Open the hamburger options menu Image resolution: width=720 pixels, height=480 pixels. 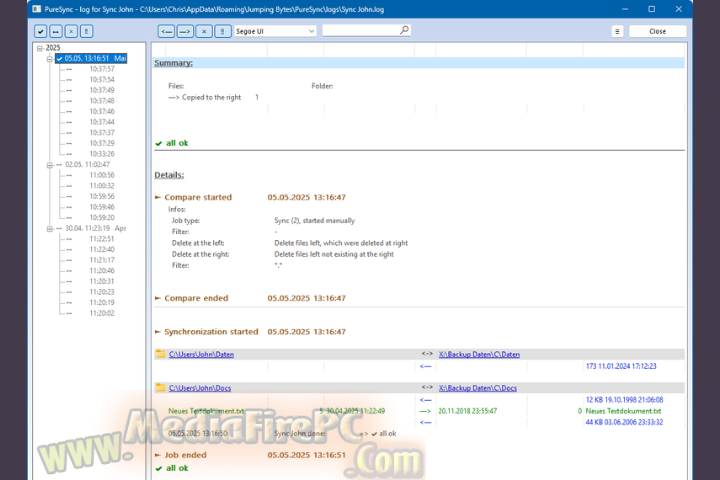(x=617, y=31)
